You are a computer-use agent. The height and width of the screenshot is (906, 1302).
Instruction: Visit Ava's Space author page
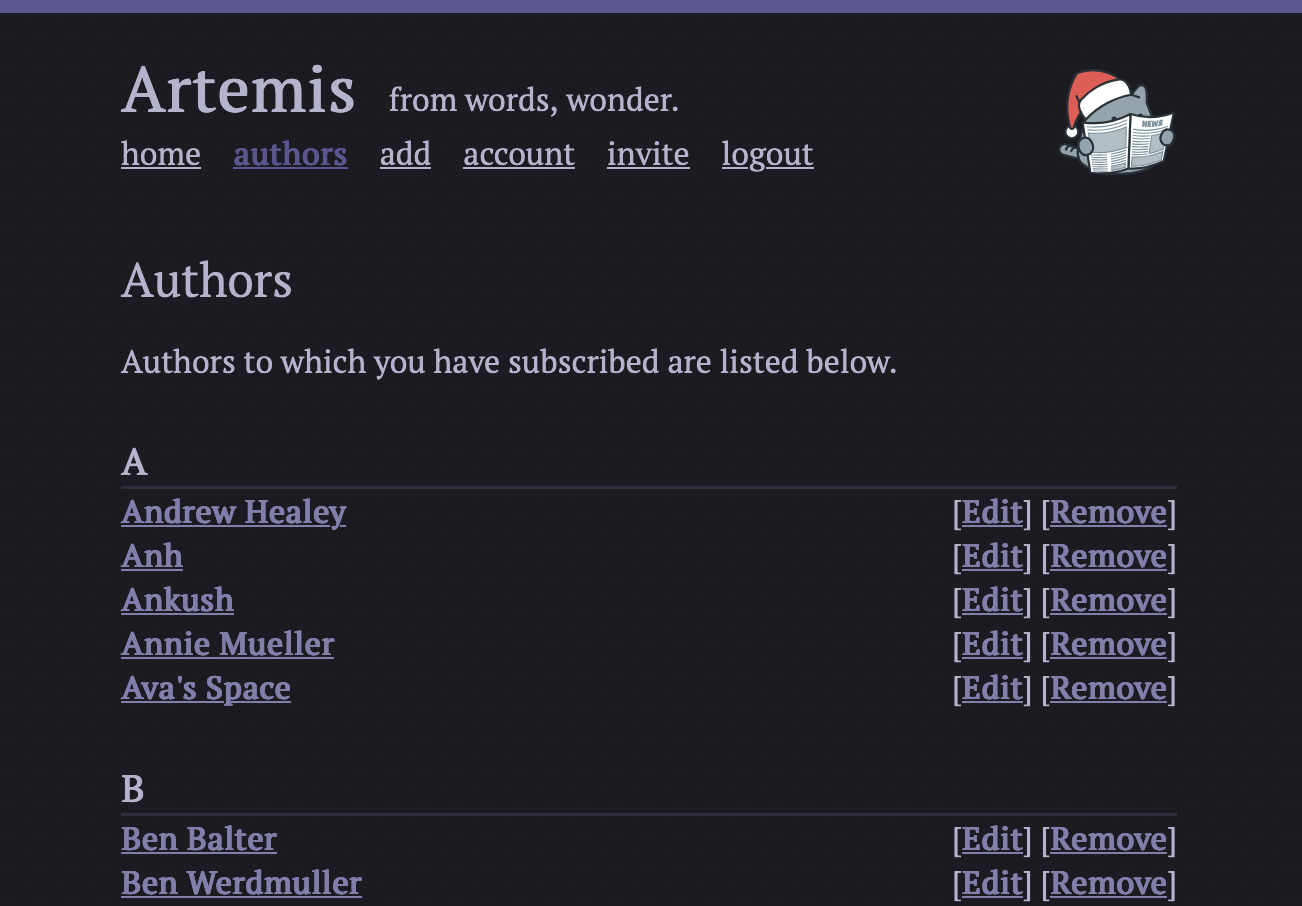(x=205, y=688)
